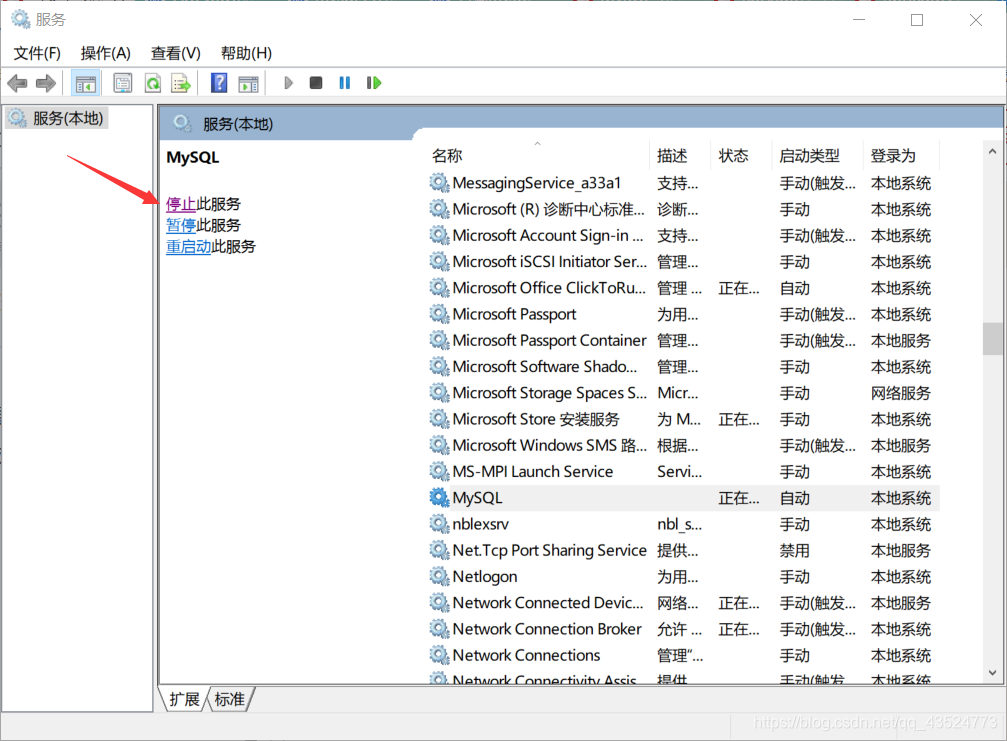Click the Pause Service toolbar icon
The height and width of the screenshot is (741, 1007).
[x=345, y=83]
